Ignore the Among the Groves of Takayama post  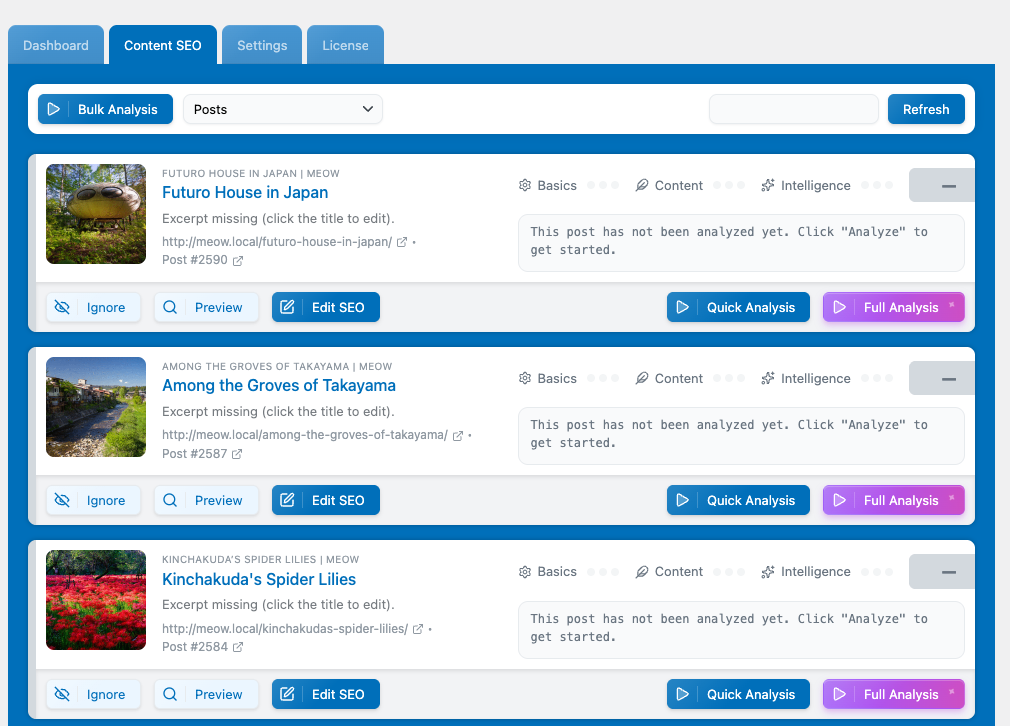[93, 500]
